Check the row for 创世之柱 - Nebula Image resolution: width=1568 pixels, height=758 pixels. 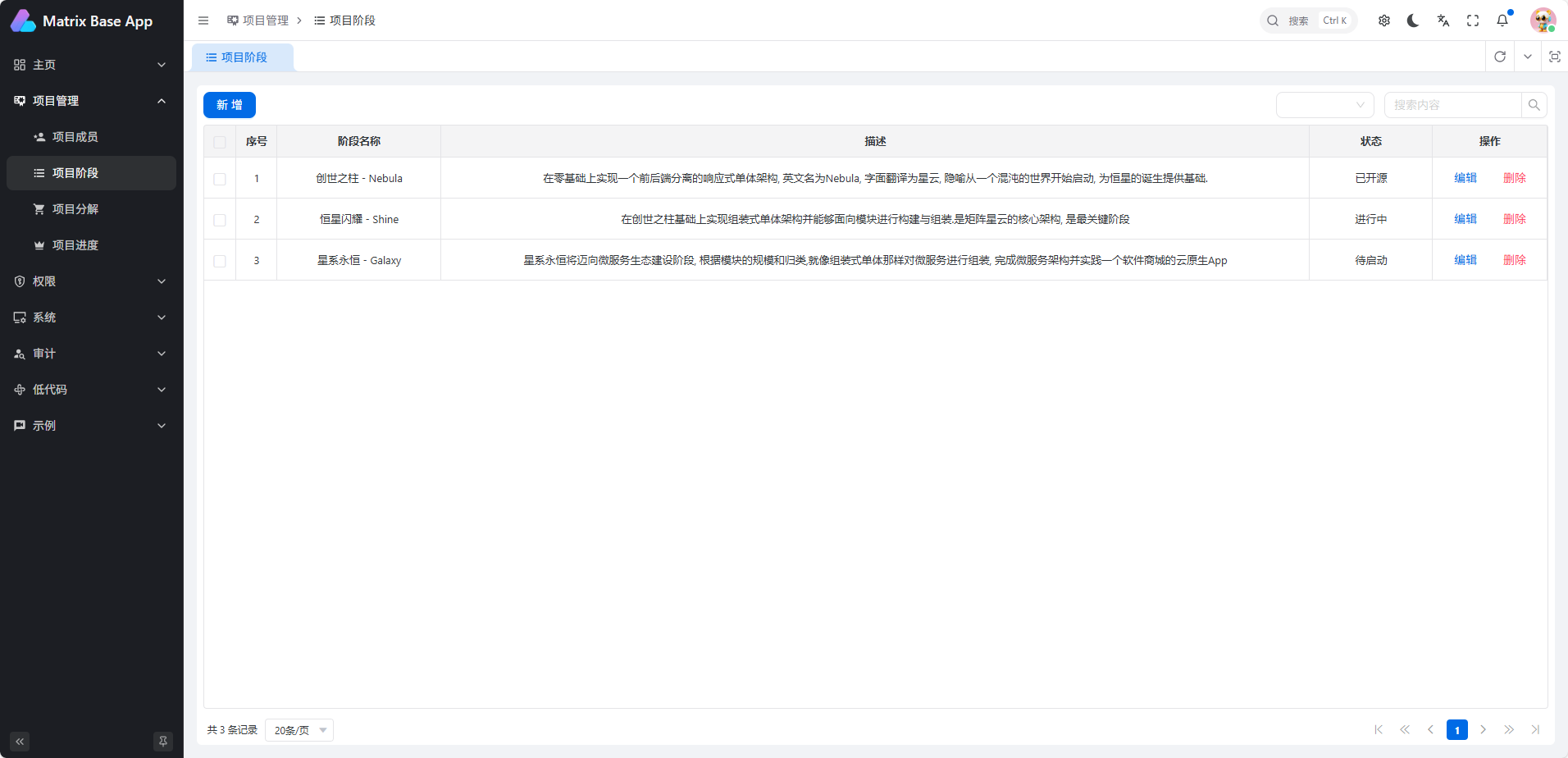point(220,179)
